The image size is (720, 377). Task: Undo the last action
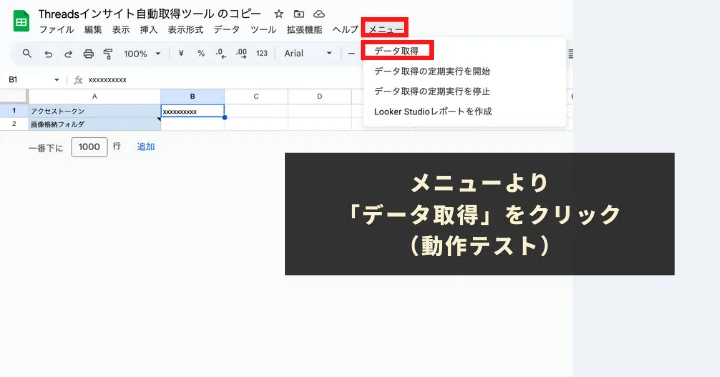pyautogui.click(x=48, y=54)
